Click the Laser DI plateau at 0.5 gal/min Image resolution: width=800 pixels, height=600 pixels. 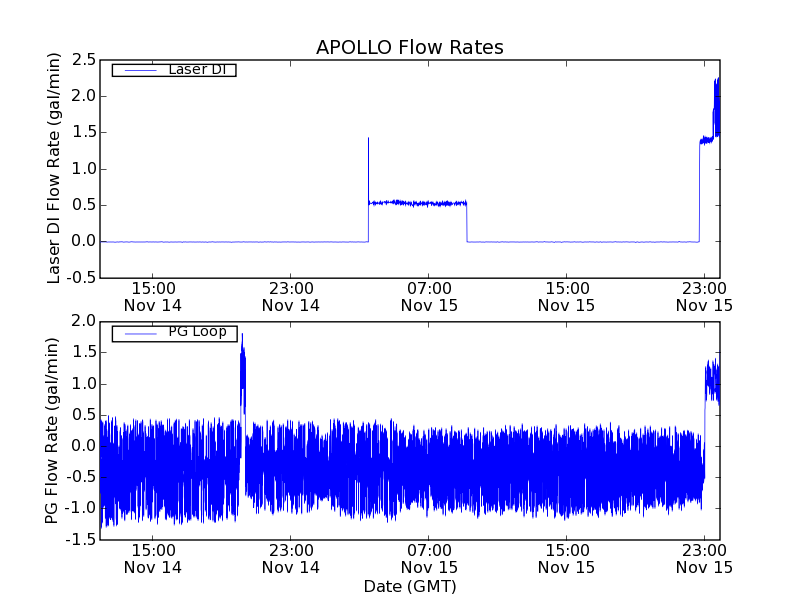pyautogui.click(x=417, y=203)
